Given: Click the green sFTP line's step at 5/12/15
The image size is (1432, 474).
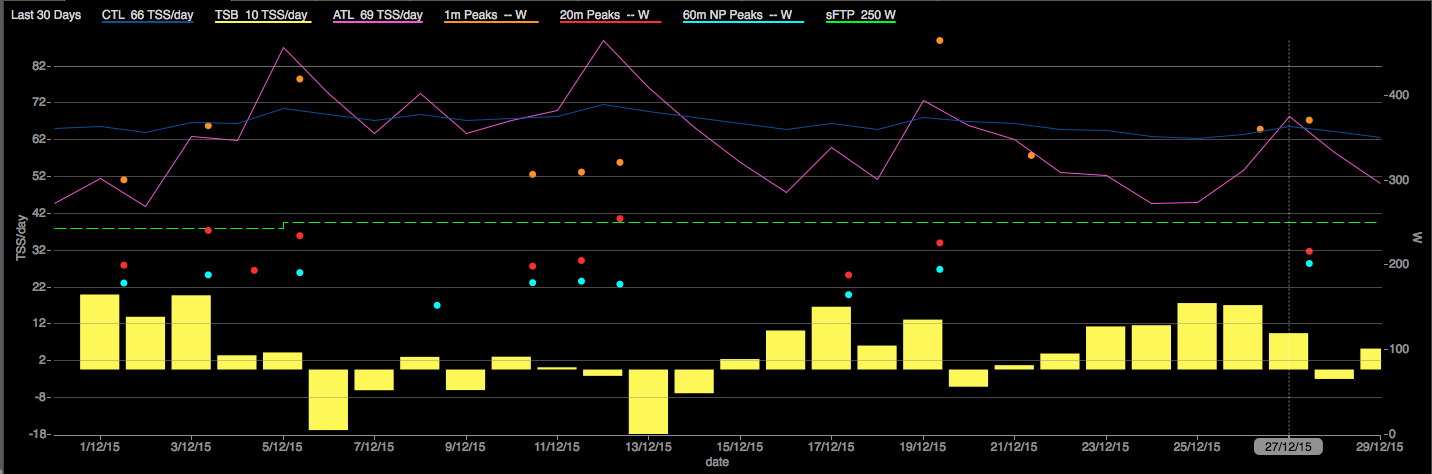Looking at the screenshot, I should click(x=284, y=225).
